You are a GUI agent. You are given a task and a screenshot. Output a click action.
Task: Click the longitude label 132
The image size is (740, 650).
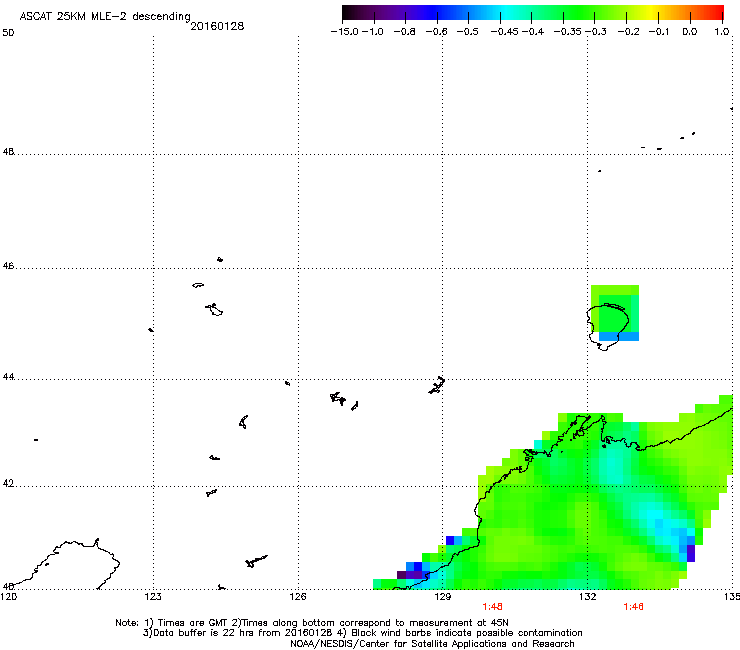coord(588,597)
